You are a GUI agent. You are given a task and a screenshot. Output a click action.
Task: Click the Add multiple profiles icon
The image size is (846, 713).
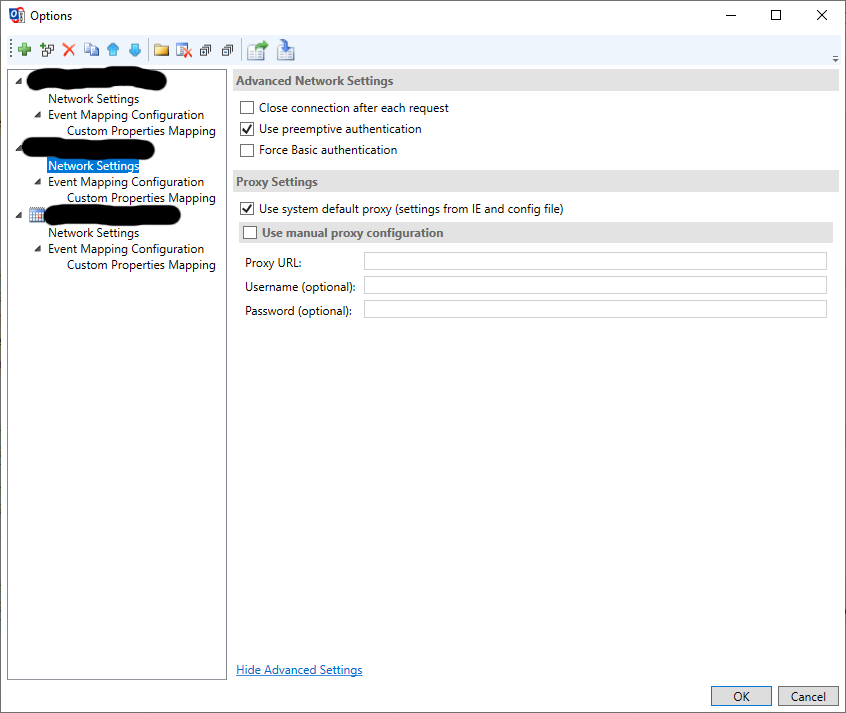47,50
